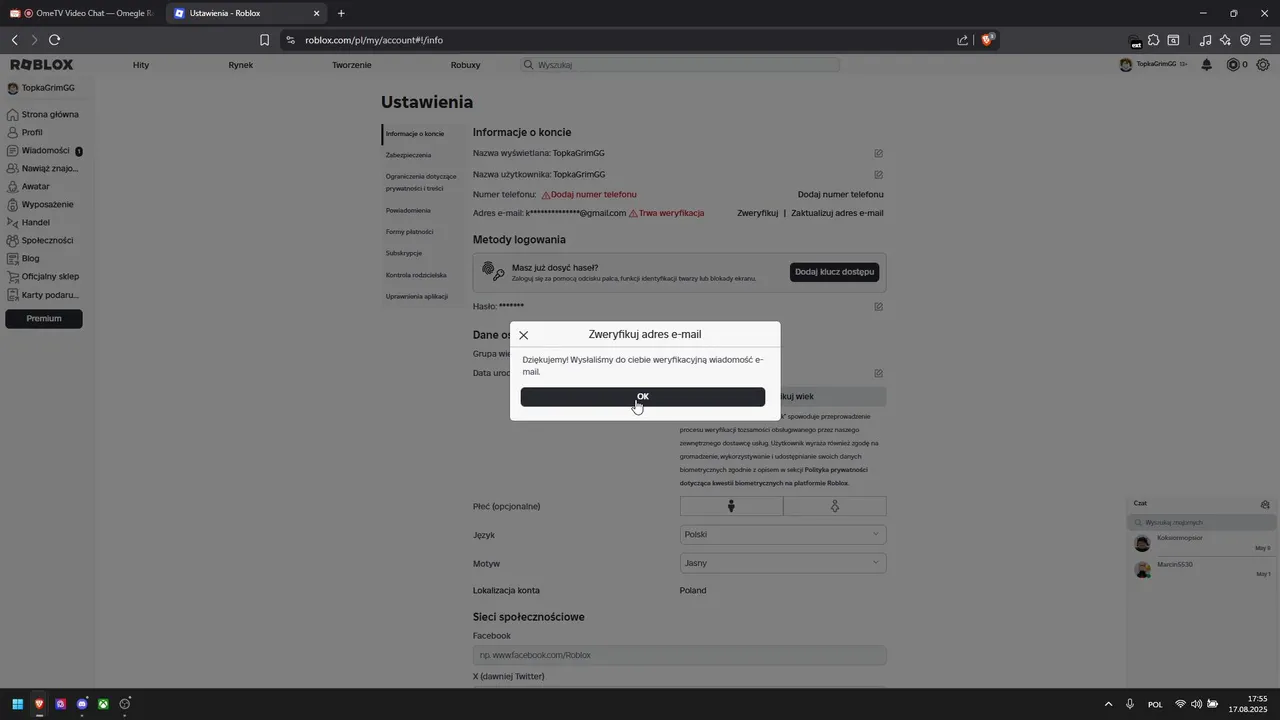
Task: Click the Premium button
Action: coord(44,318)
